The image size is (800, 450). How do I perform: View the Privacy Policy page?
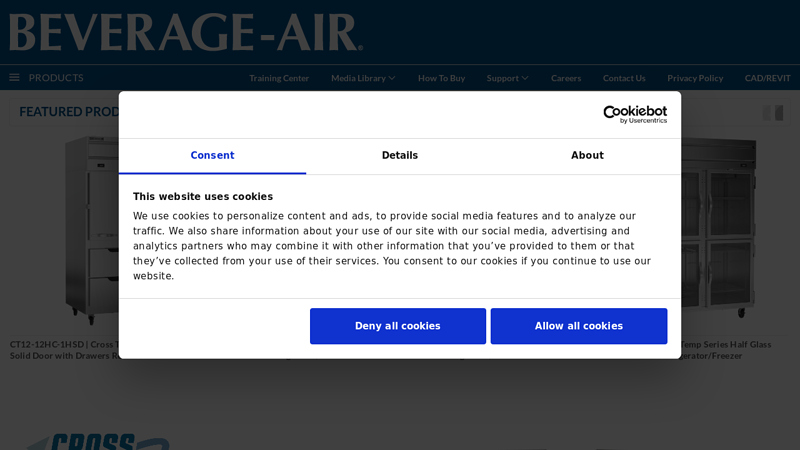coord(695,78)
